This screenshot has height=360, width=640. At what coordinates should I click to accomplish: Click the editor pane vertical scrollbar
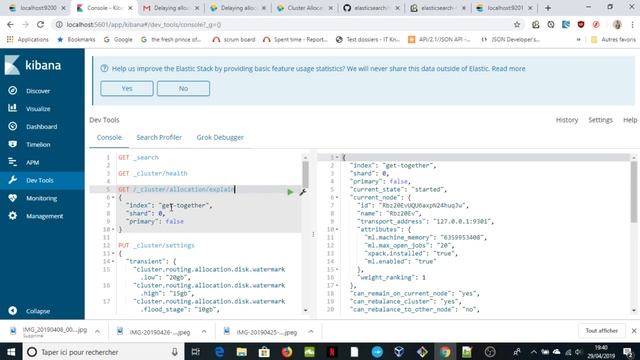coord(305,174)
